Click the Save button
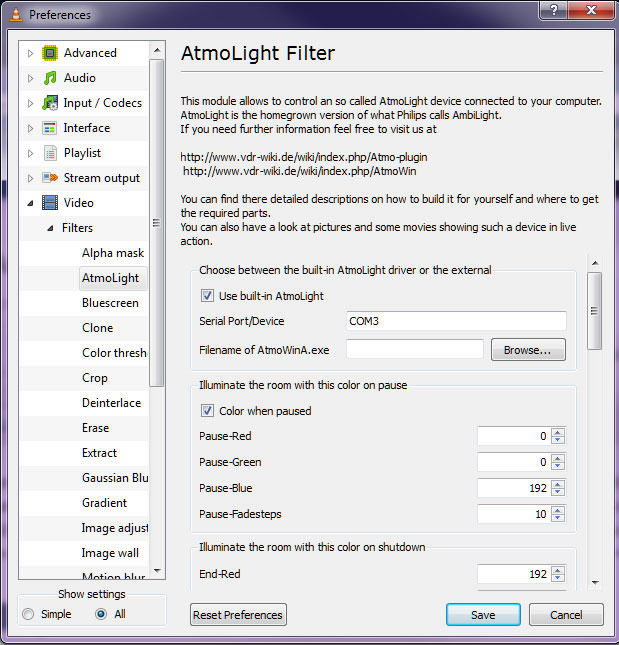This screenshot has height=645, width=619. [483, 615]
